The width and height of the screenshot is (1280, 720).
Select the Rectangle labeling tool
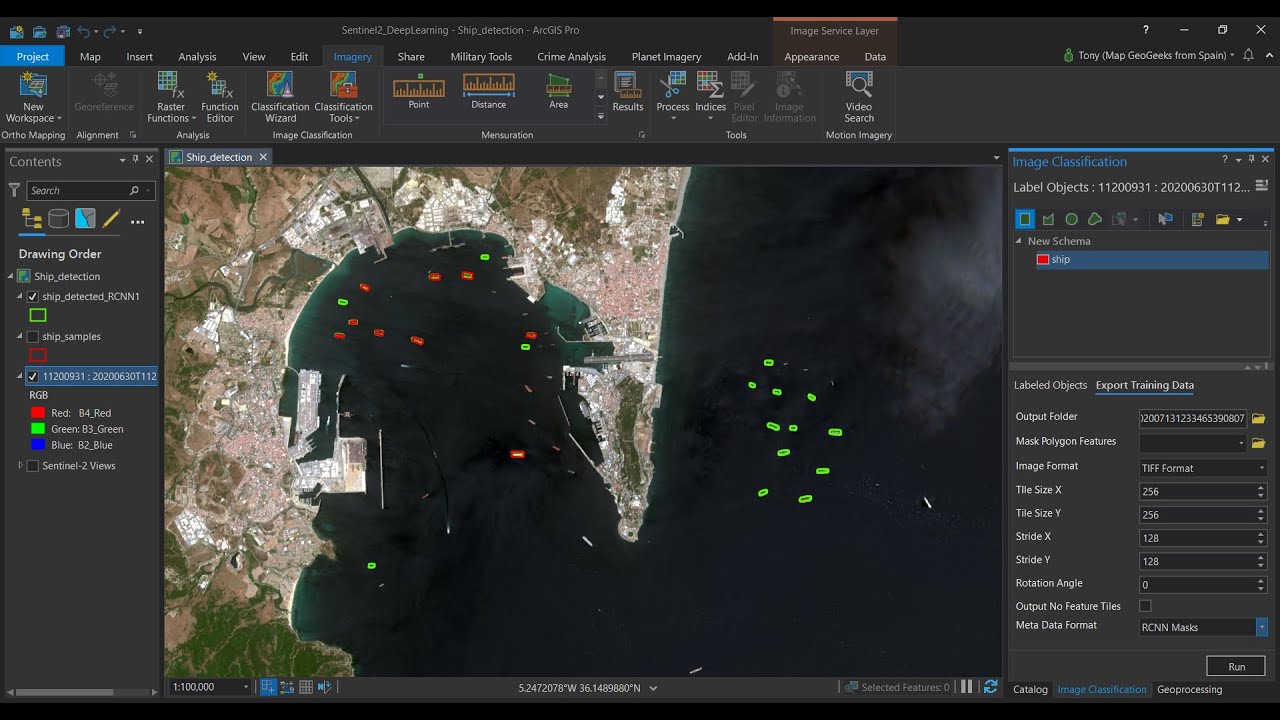(x=1025, y=219)
